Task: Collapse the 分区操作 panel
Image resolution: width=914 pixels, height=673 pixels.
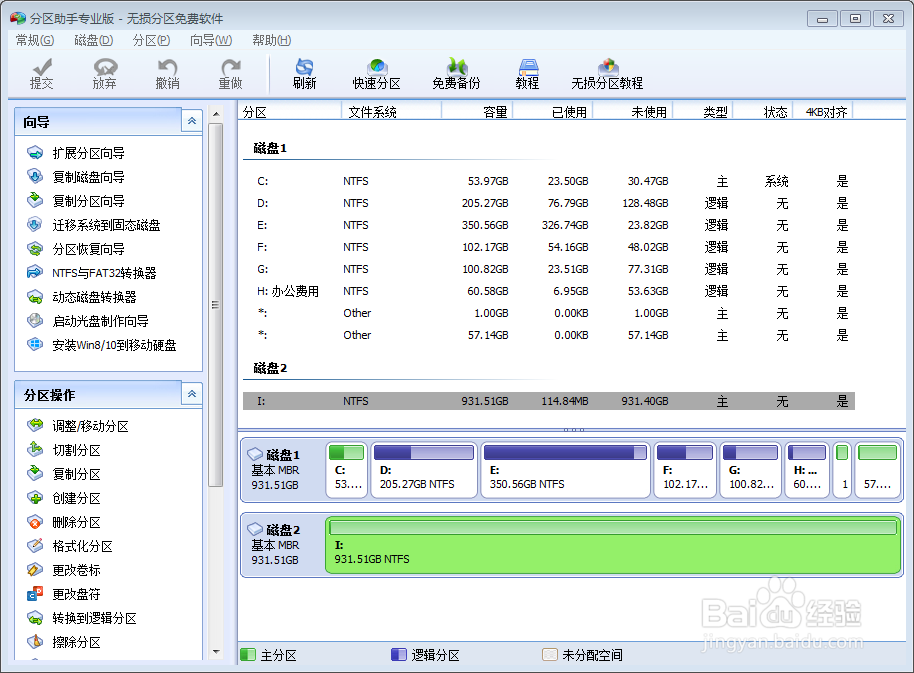Action: click(x=191, y=394)
